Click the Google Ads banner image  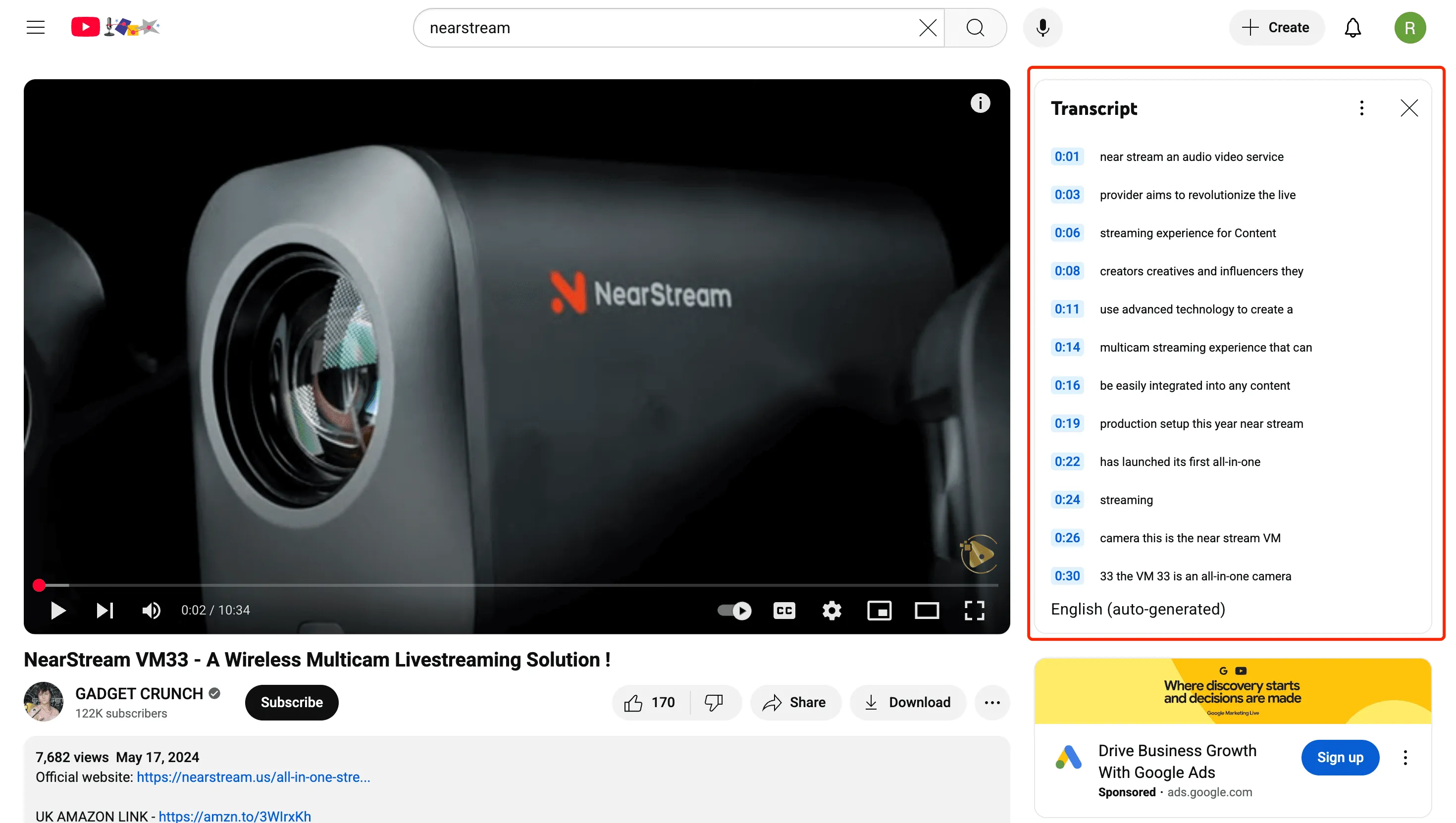pyautogui.click(x=1232, y=691)
